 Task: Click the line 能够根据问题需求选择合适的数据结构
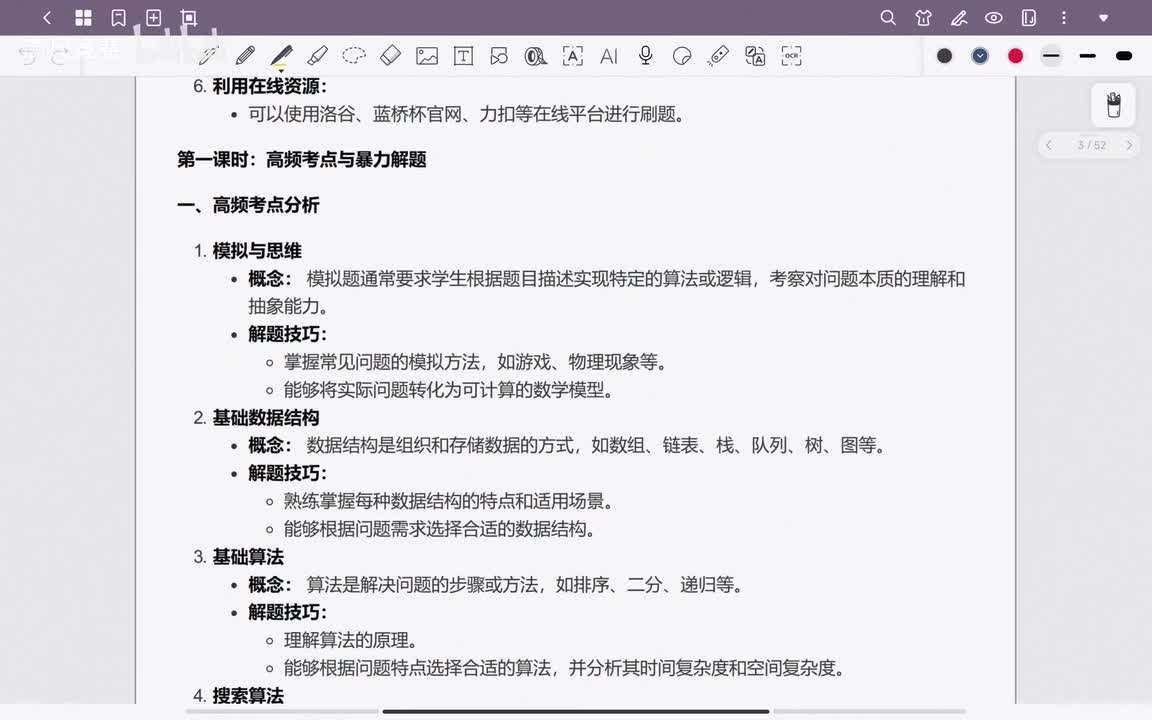click(x=439, y=528)
